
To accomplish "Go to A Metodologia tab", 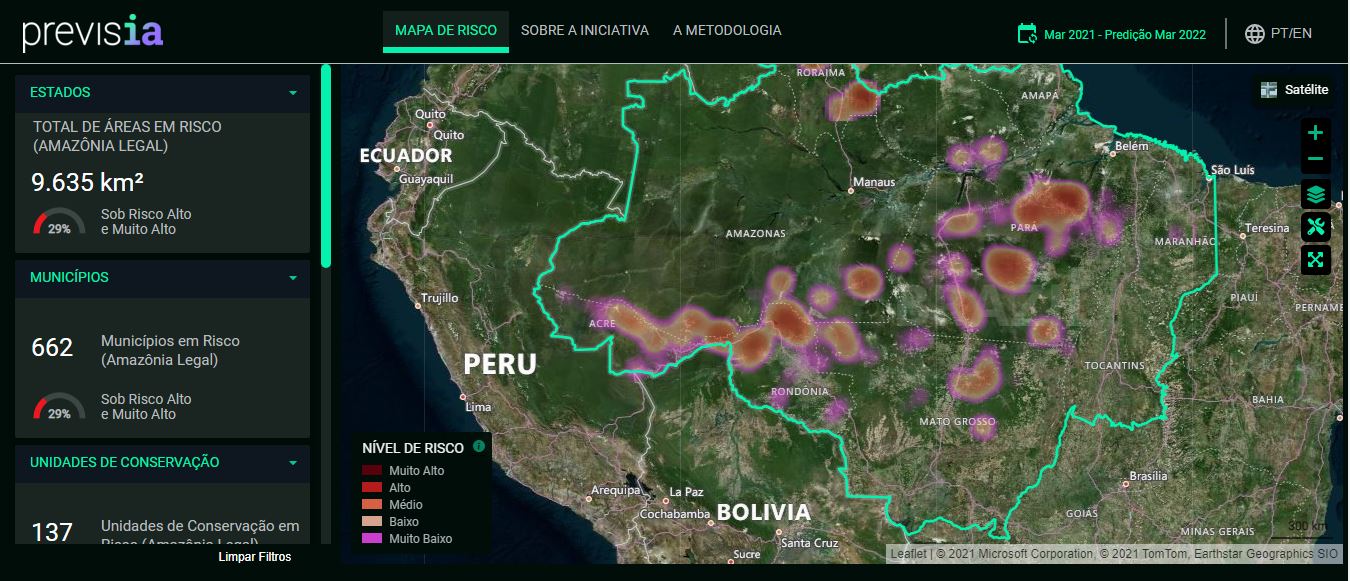I will [x=727, y=31].
